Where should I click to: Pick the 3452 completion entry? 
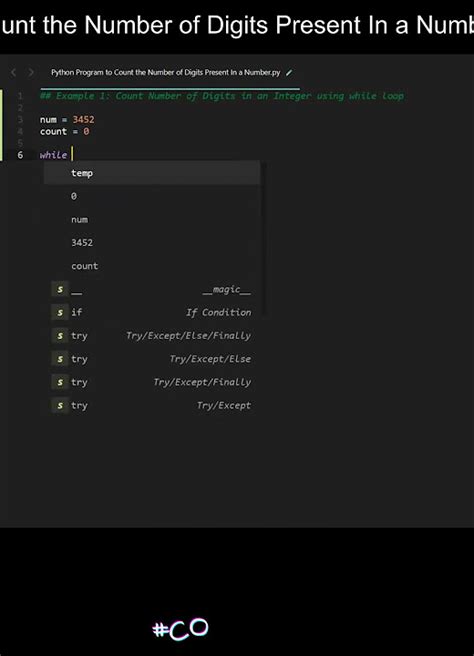[x=152, y=243]
